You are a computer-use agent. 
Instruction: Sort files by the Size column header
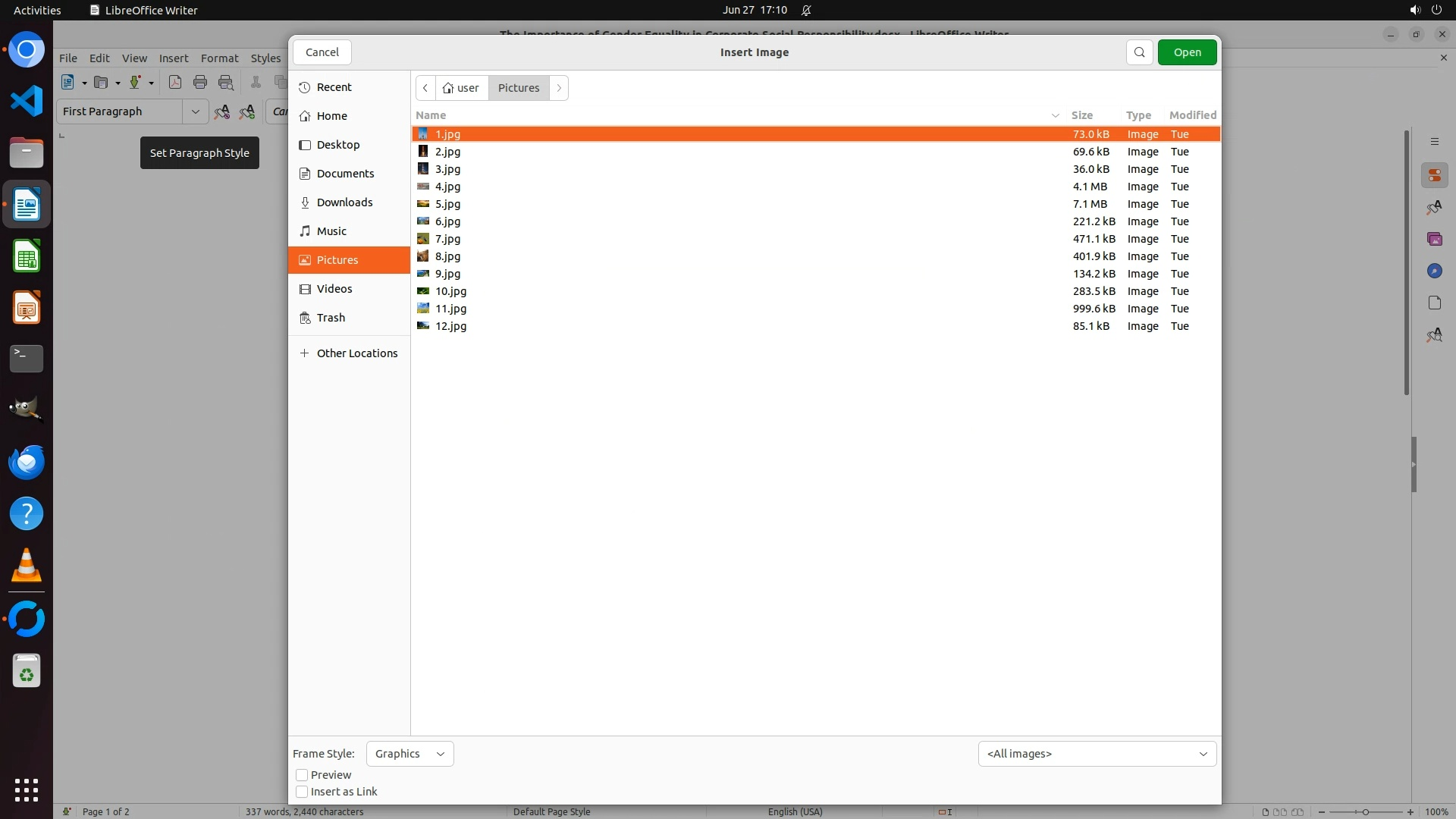(1081, 115)
